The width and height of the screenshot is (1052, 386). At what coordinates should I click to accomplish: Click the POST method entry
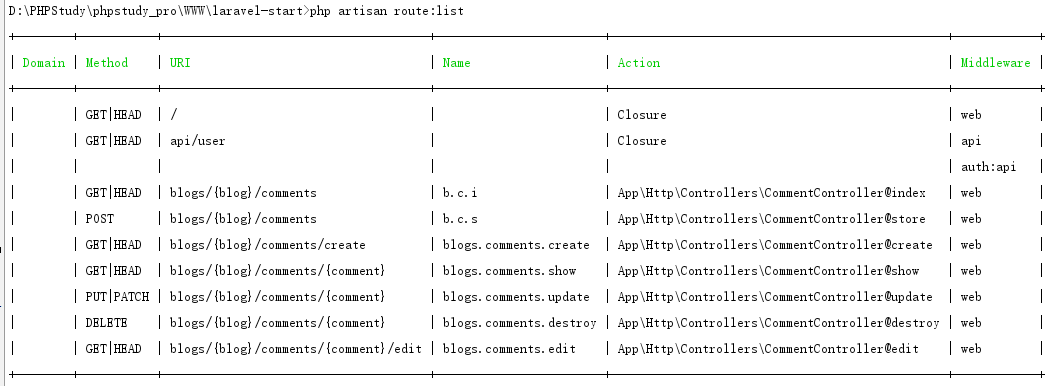click(x=99, y=219)
